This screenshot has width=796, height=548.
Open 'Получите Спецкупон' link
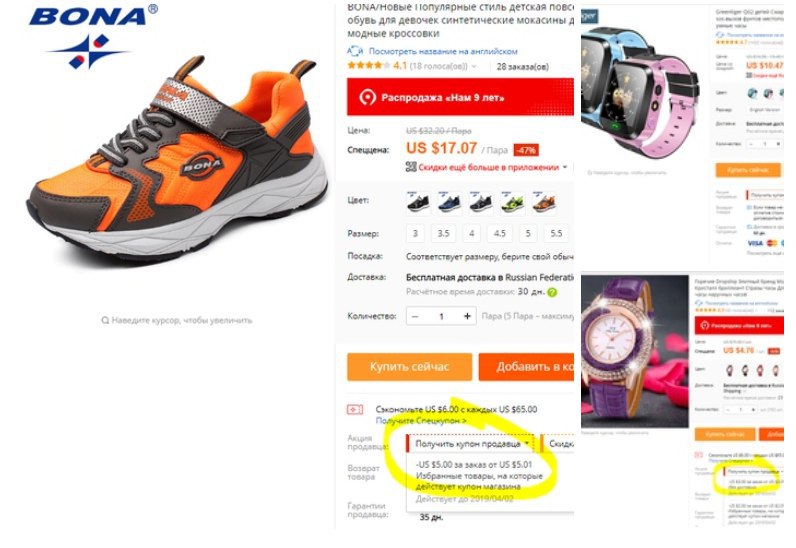pyautogui.click(x=421, y=421)
